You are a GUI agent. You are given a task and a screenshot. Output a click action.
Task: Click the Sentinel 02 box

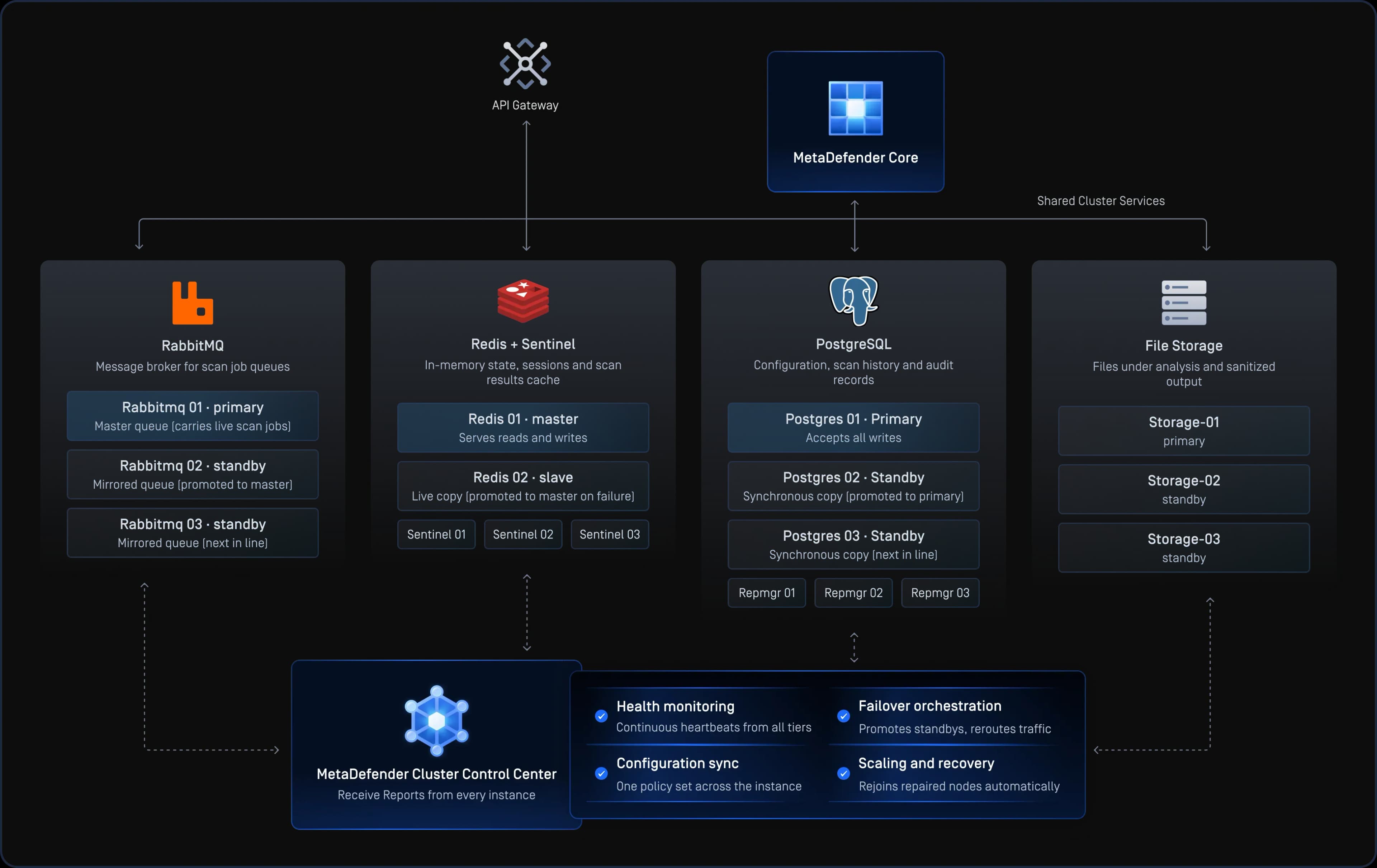[523, 534]
